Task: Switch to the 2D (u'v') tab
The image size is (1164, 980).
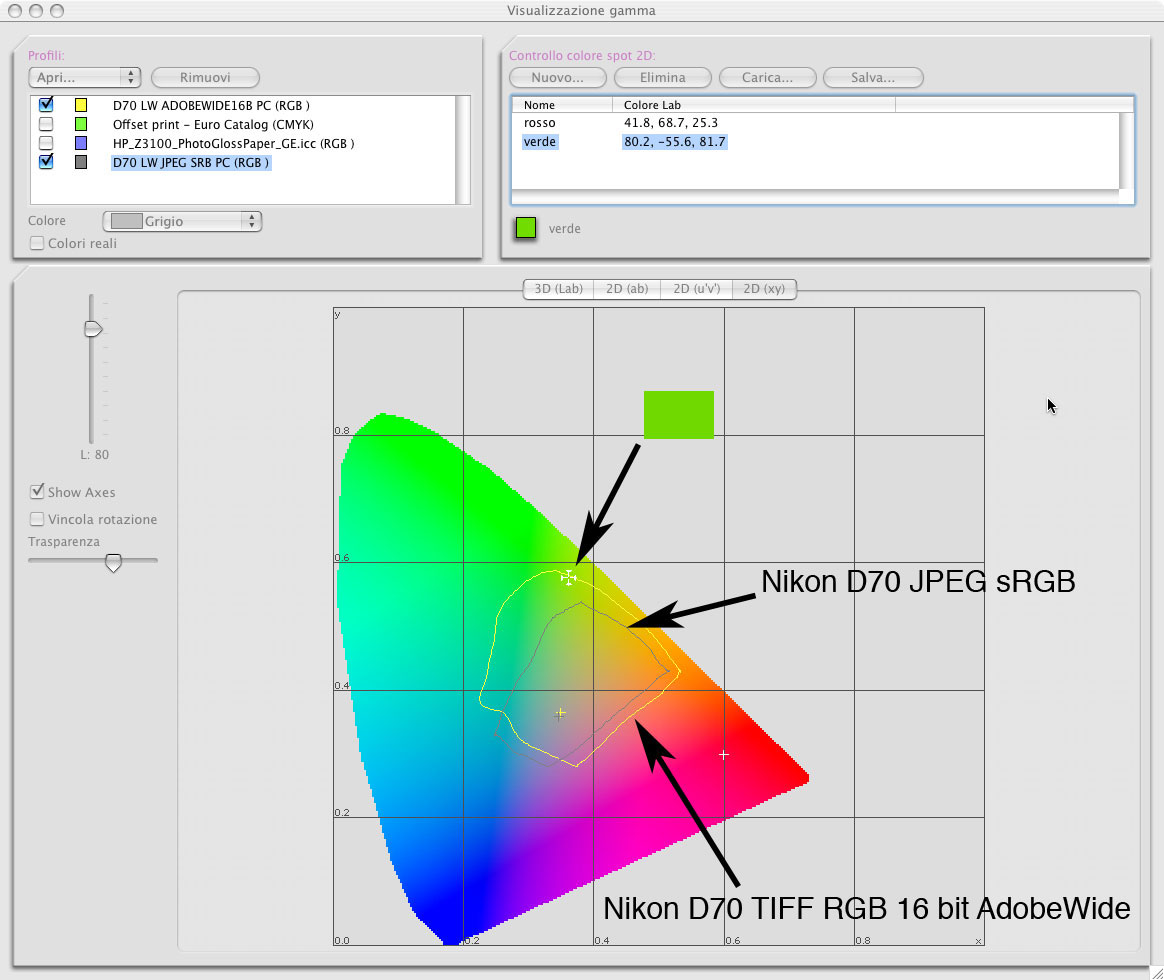Action: 696,289
